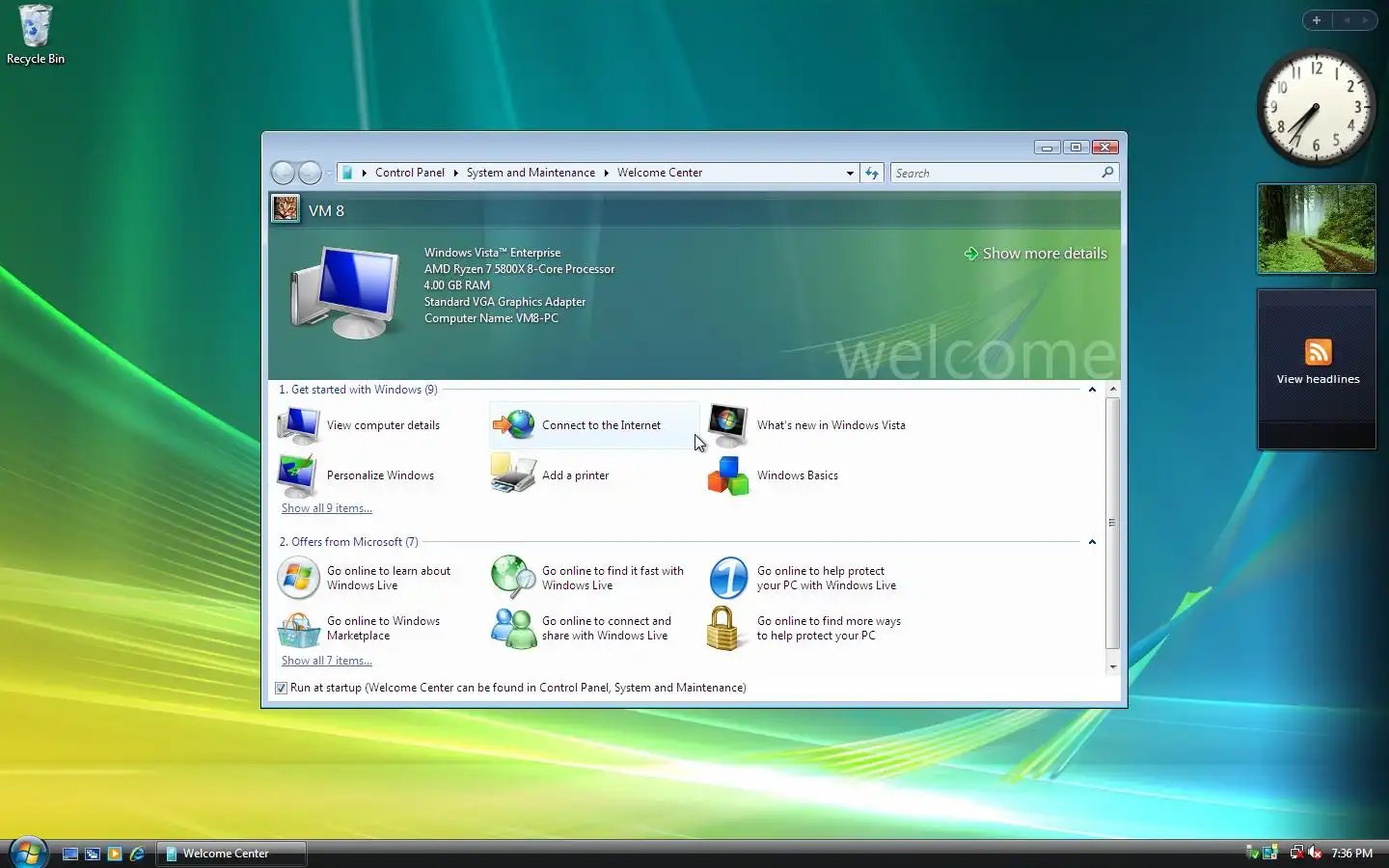Click the volume muted tray icon
This screenshot has width=1389, height=868.
(x=1315, y=853)
